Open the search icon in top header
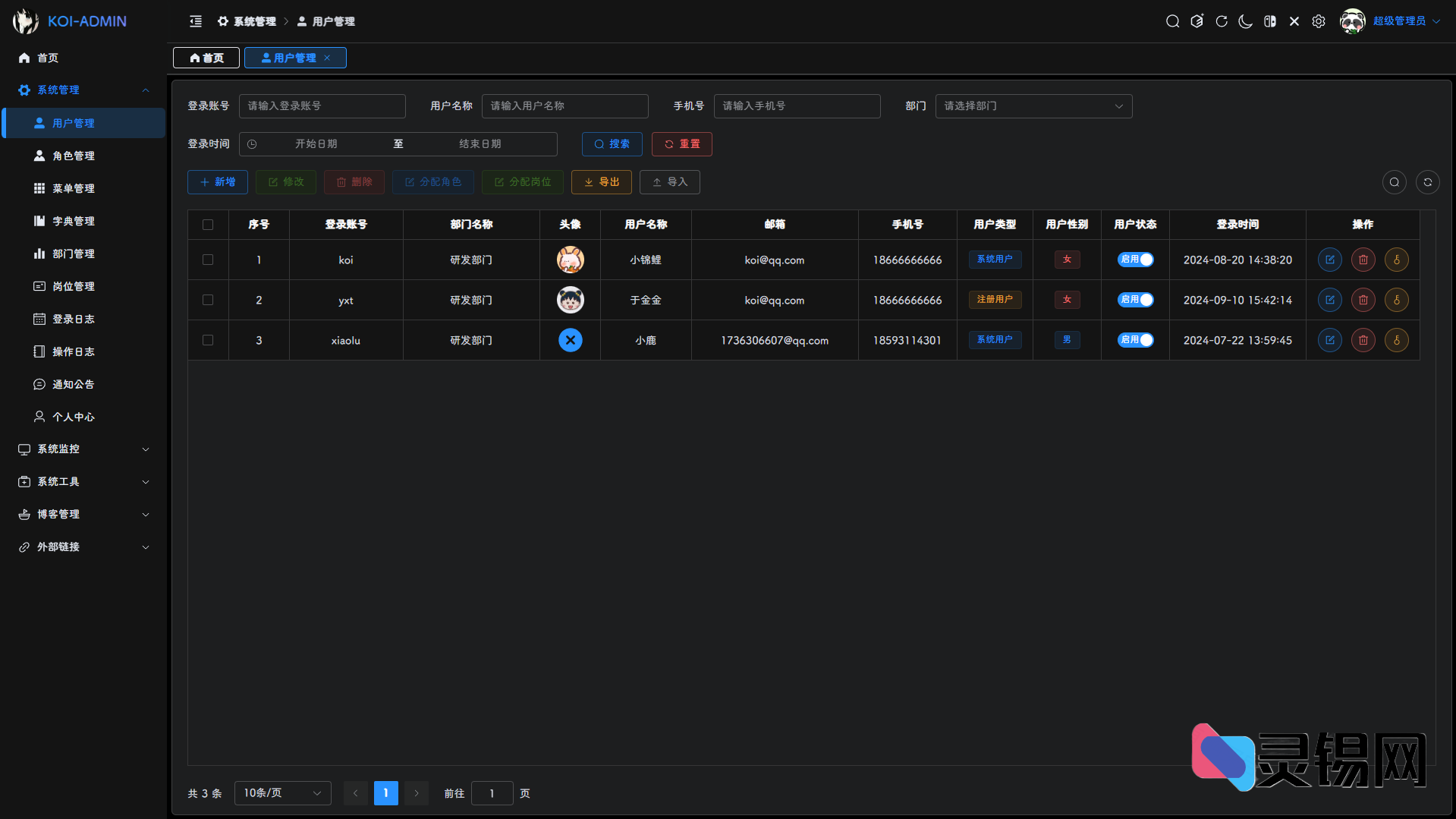 (x=1172, y=21)
